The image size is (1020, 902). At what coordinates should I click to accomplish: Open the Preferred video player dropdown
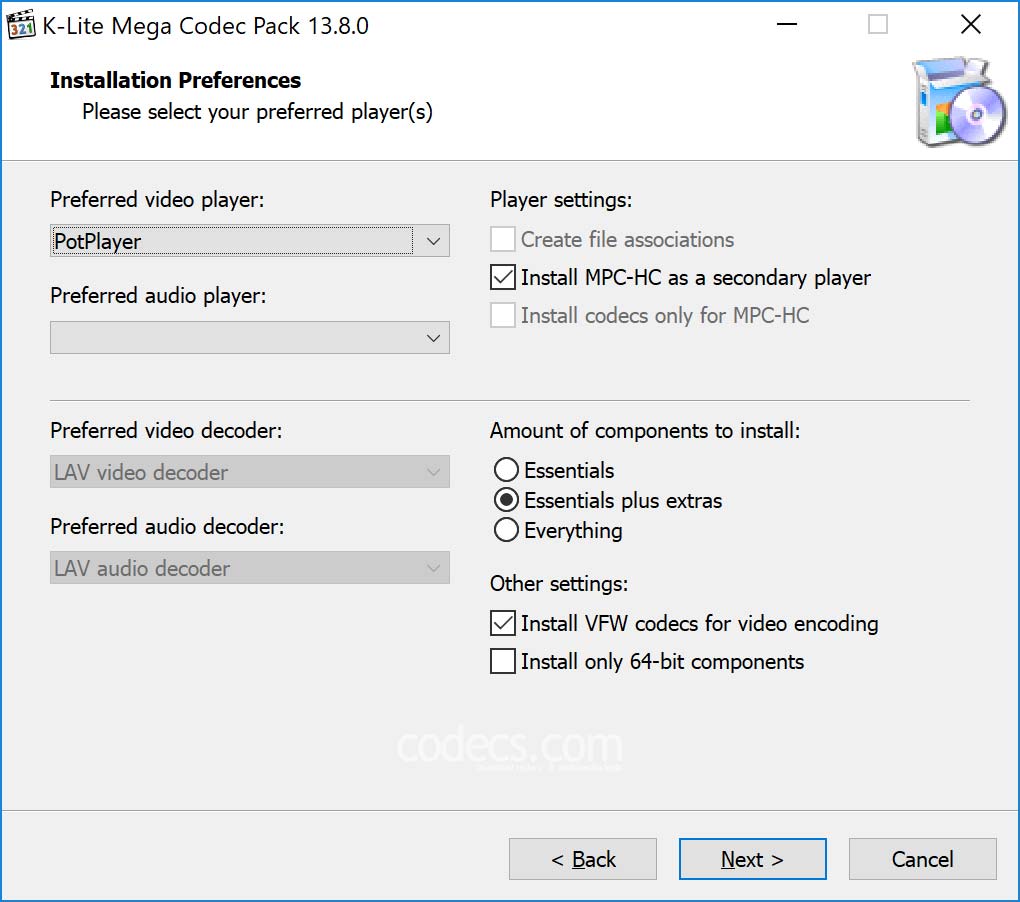point(249,241)
